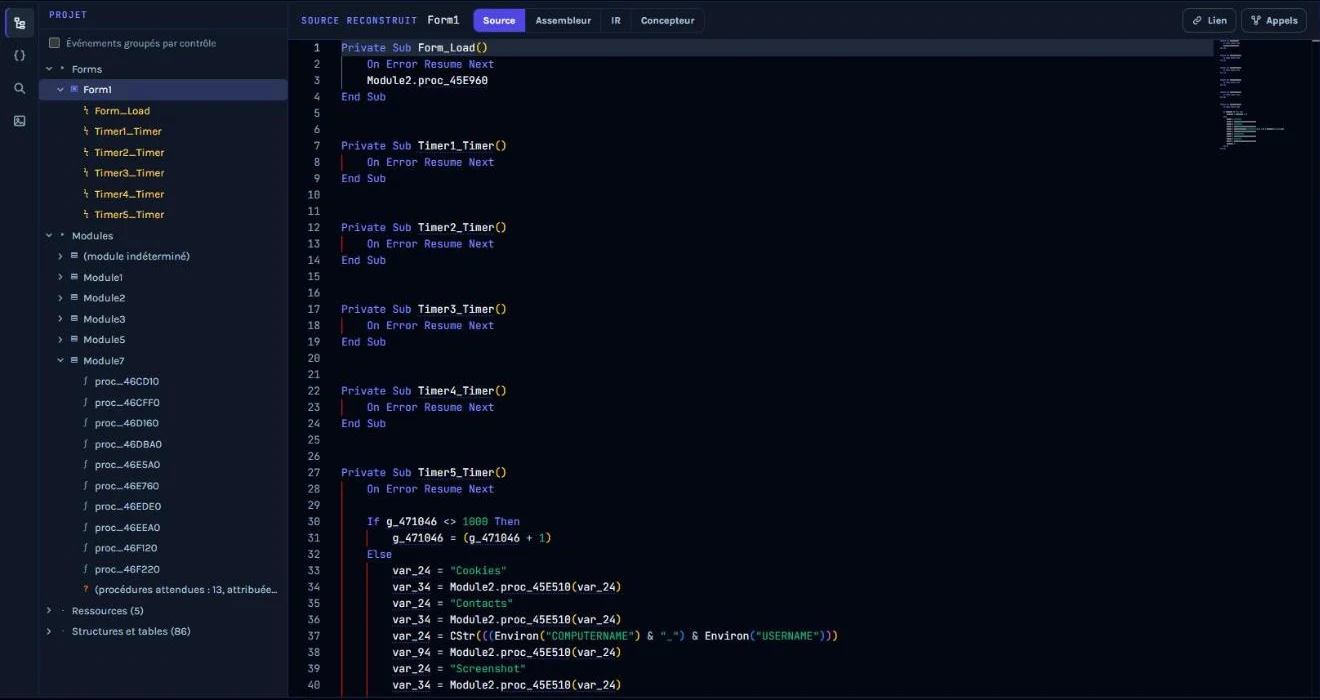Click the event icon beside Form_Load
The height and width of the screenshot is (700, 1320).
(86, 111)
